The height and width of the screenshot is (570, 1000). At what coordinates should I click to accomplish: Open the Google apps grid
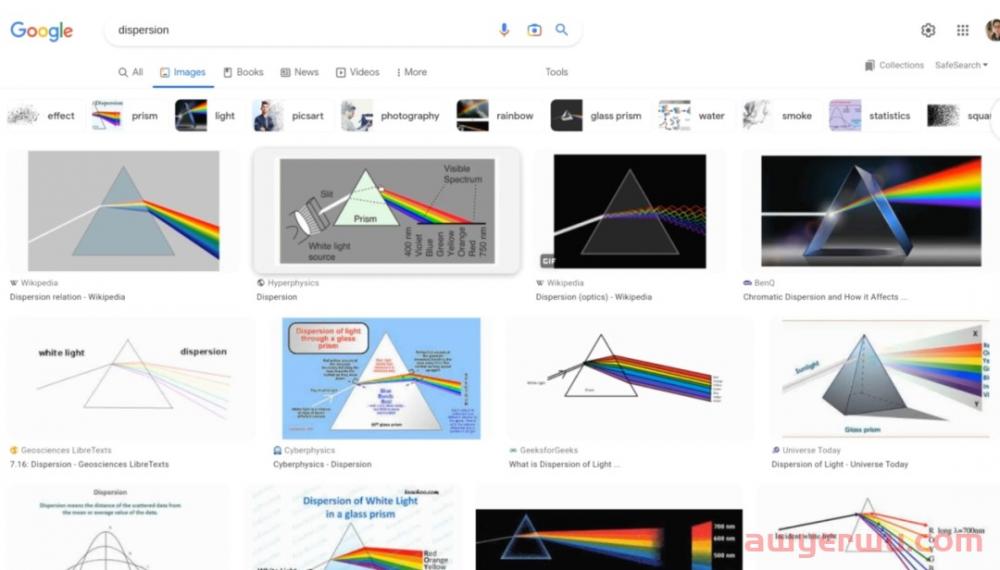tap(962, 30)
